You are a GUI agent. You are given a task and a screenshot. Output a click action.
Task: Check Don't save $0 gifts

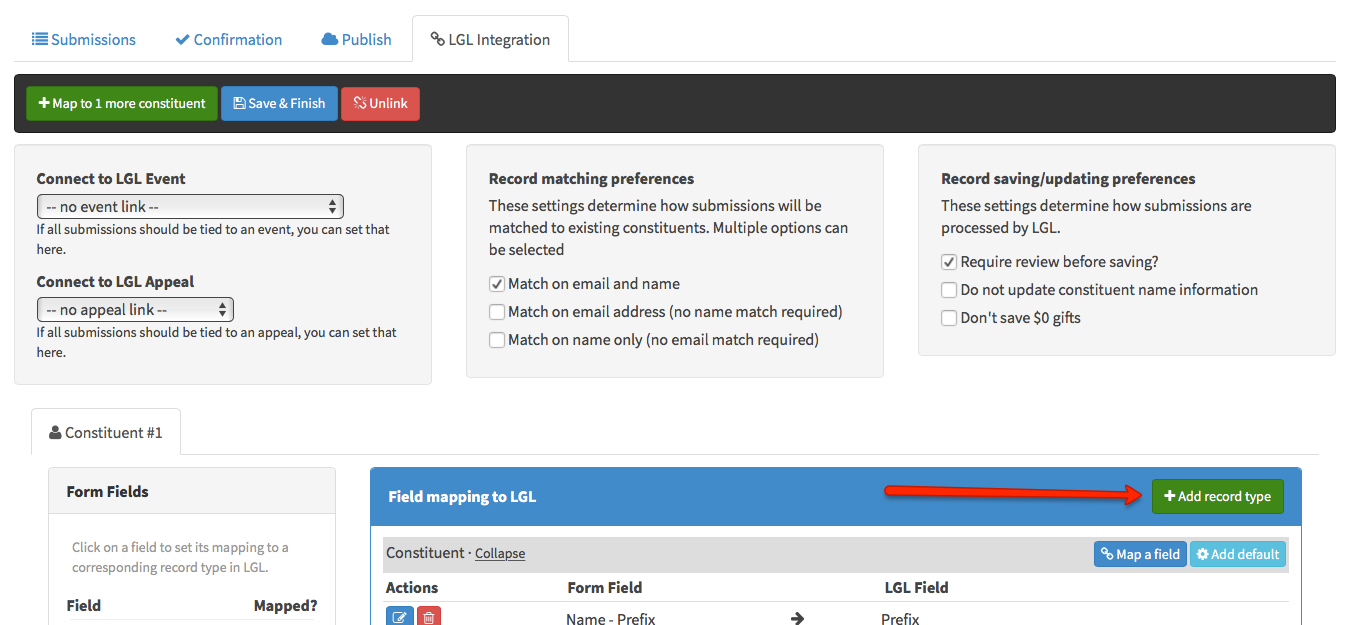[949, 318]
